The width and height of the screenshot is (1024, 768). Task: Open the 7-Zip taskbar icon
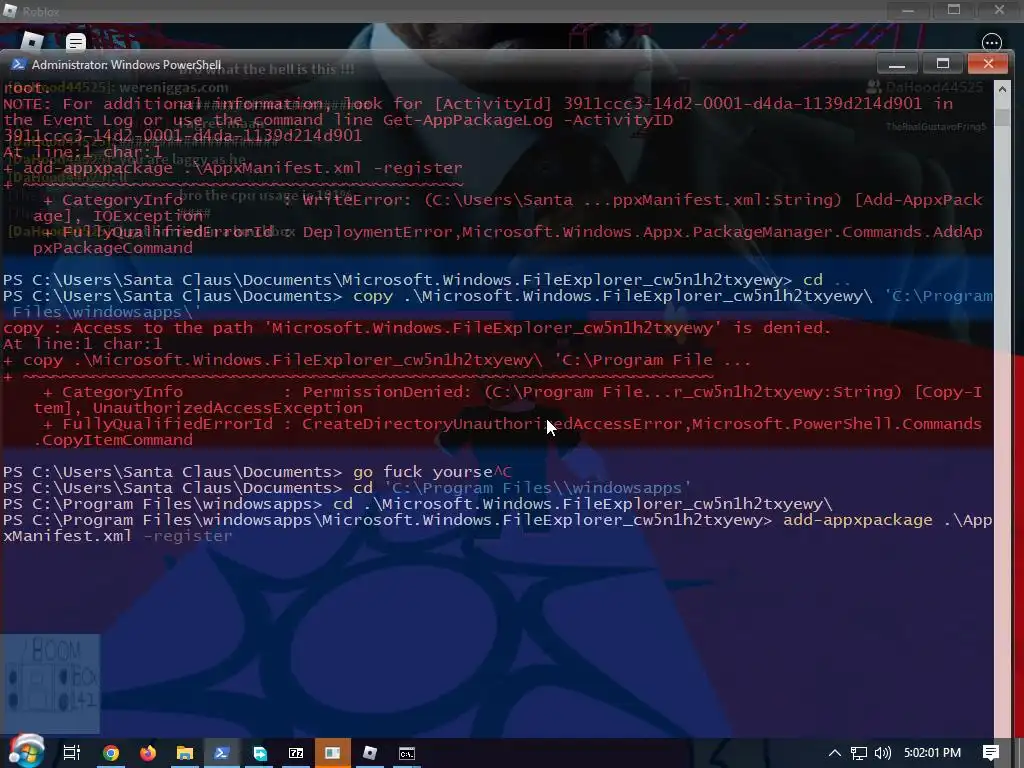pyautogui.click(x=296, y=753)
